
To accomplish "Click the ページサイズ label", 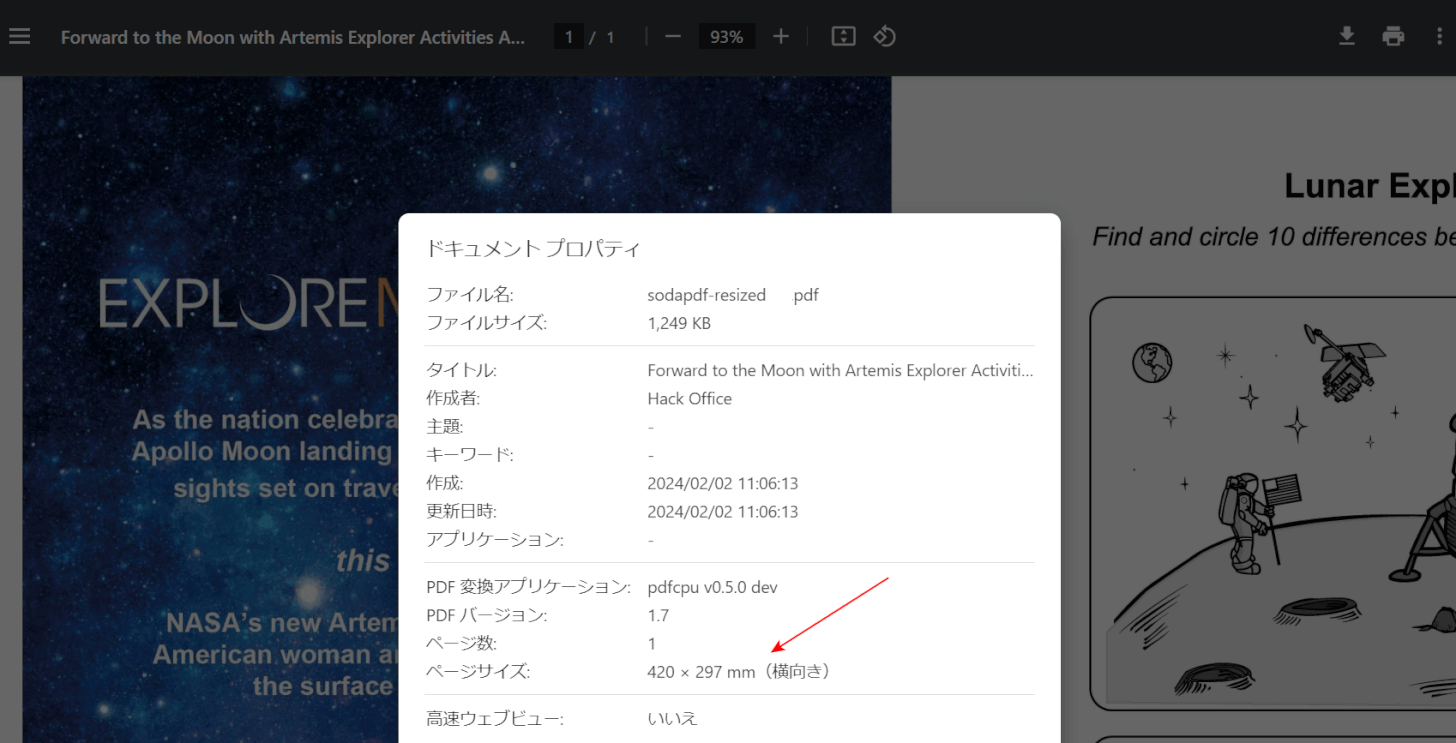I will pyautogui.click(x=478, y=672).
